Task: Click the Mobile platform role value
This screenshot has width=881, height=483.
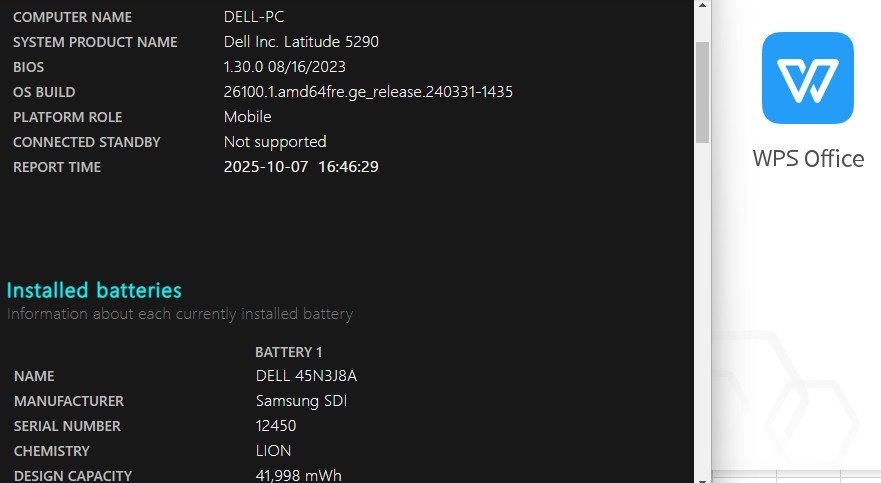Action: pos(247,117)
